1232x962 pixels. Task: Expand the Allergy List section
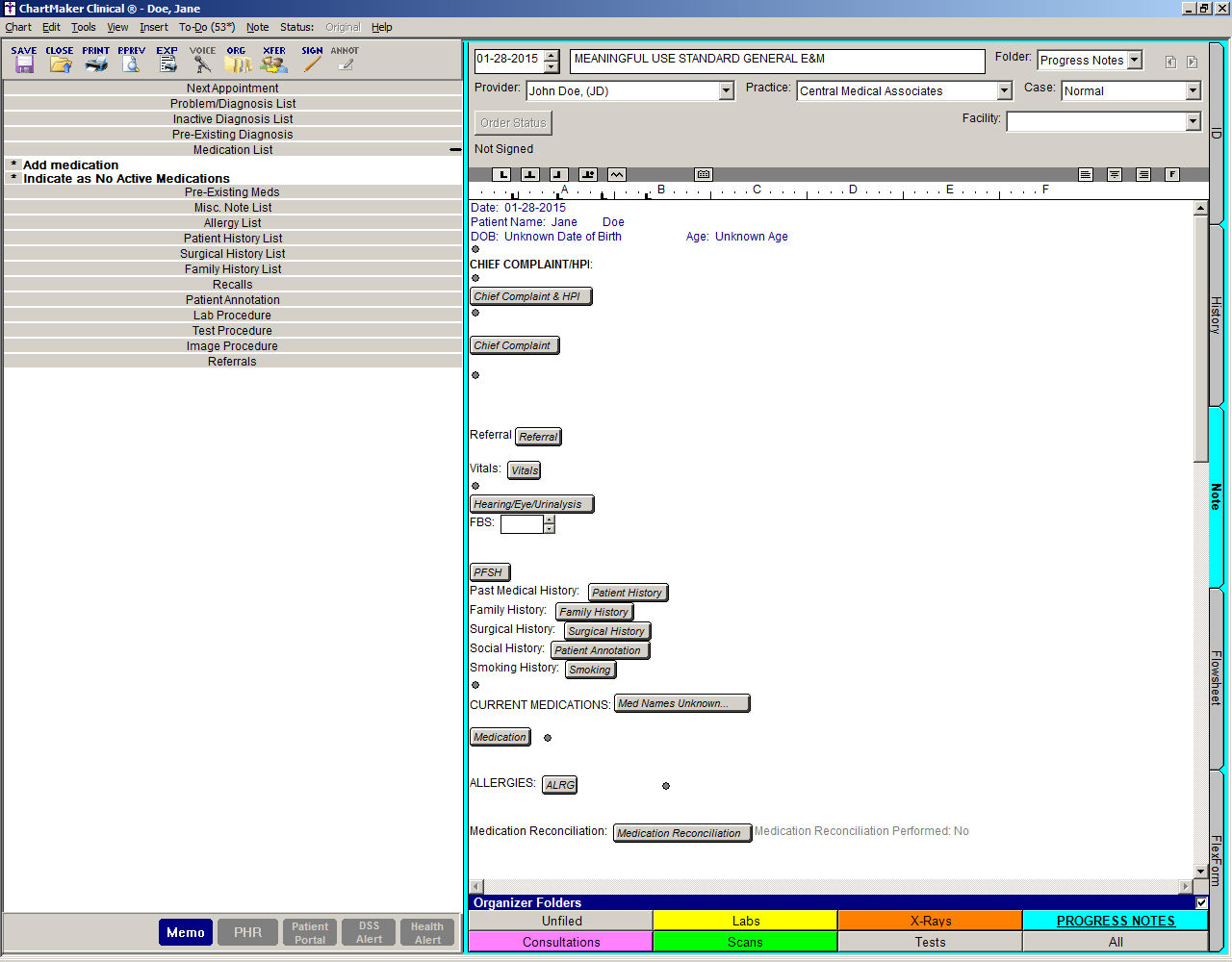(232, 223)
